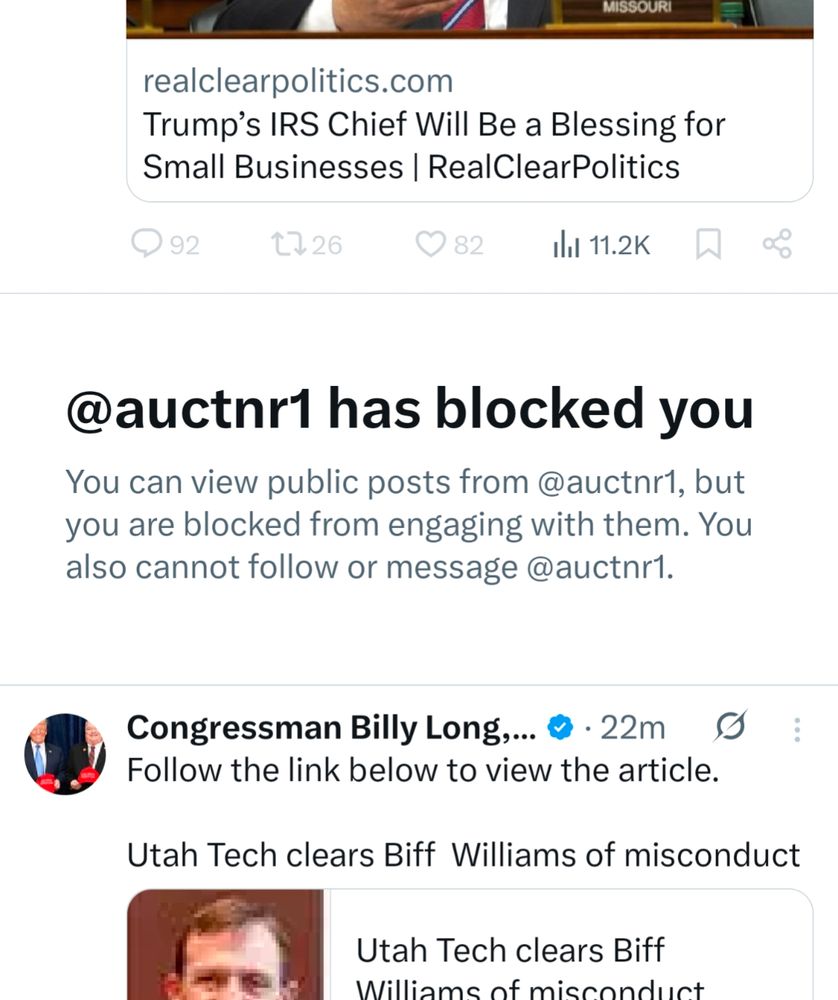Screen dimensions: 838x1000
Task: Open Trump's IRS Chief article headline
Action: (433, 145)
